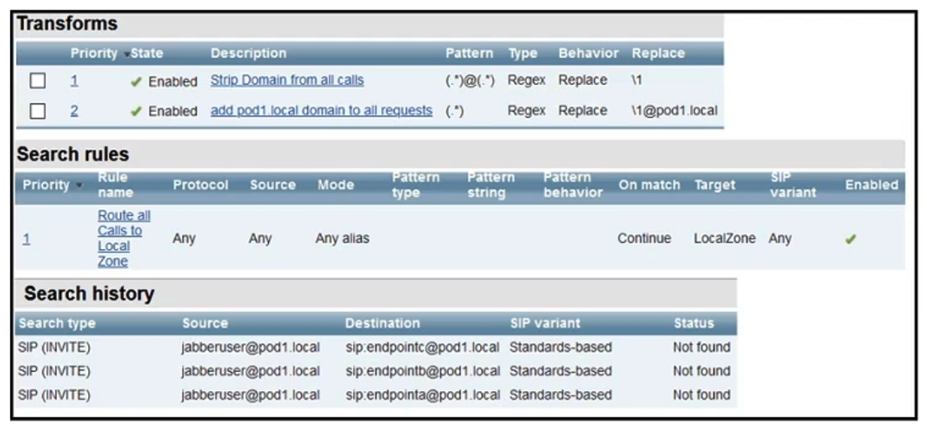Viewport: 927px width, 430px height.
Task: Select the 'Any alias' mode cell
Action: (343, 238)
